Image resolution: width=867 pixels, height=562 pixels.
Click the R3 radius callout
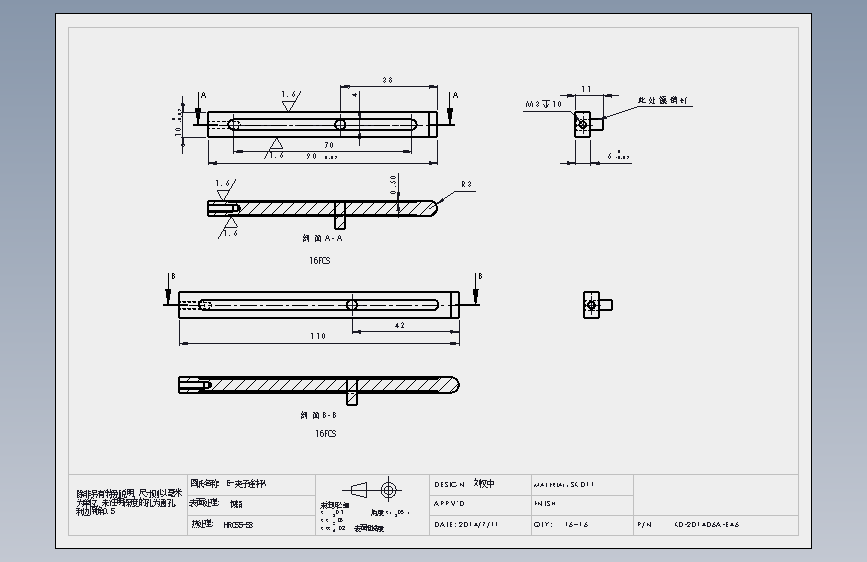[x=466, y=184]
